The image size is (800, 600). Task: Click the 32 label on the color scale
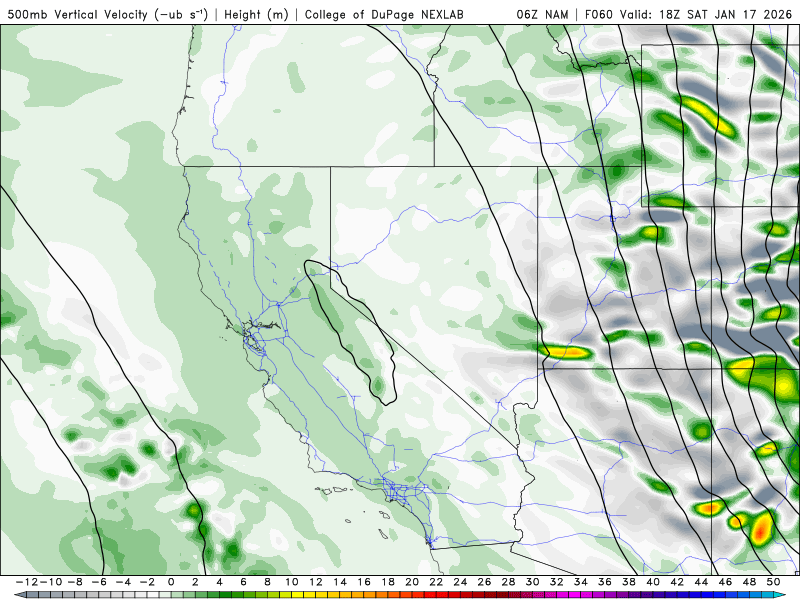(x=557, y=582)
